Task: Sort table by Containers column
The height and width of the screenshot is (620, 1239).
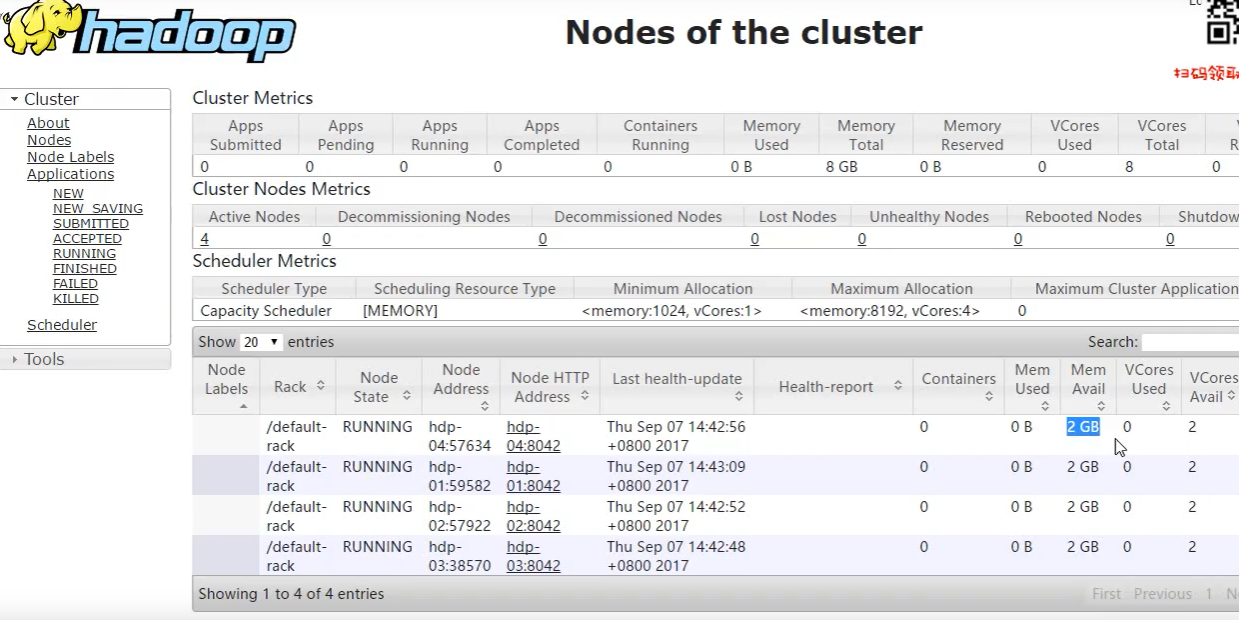Action: click(x=958, y=386)
